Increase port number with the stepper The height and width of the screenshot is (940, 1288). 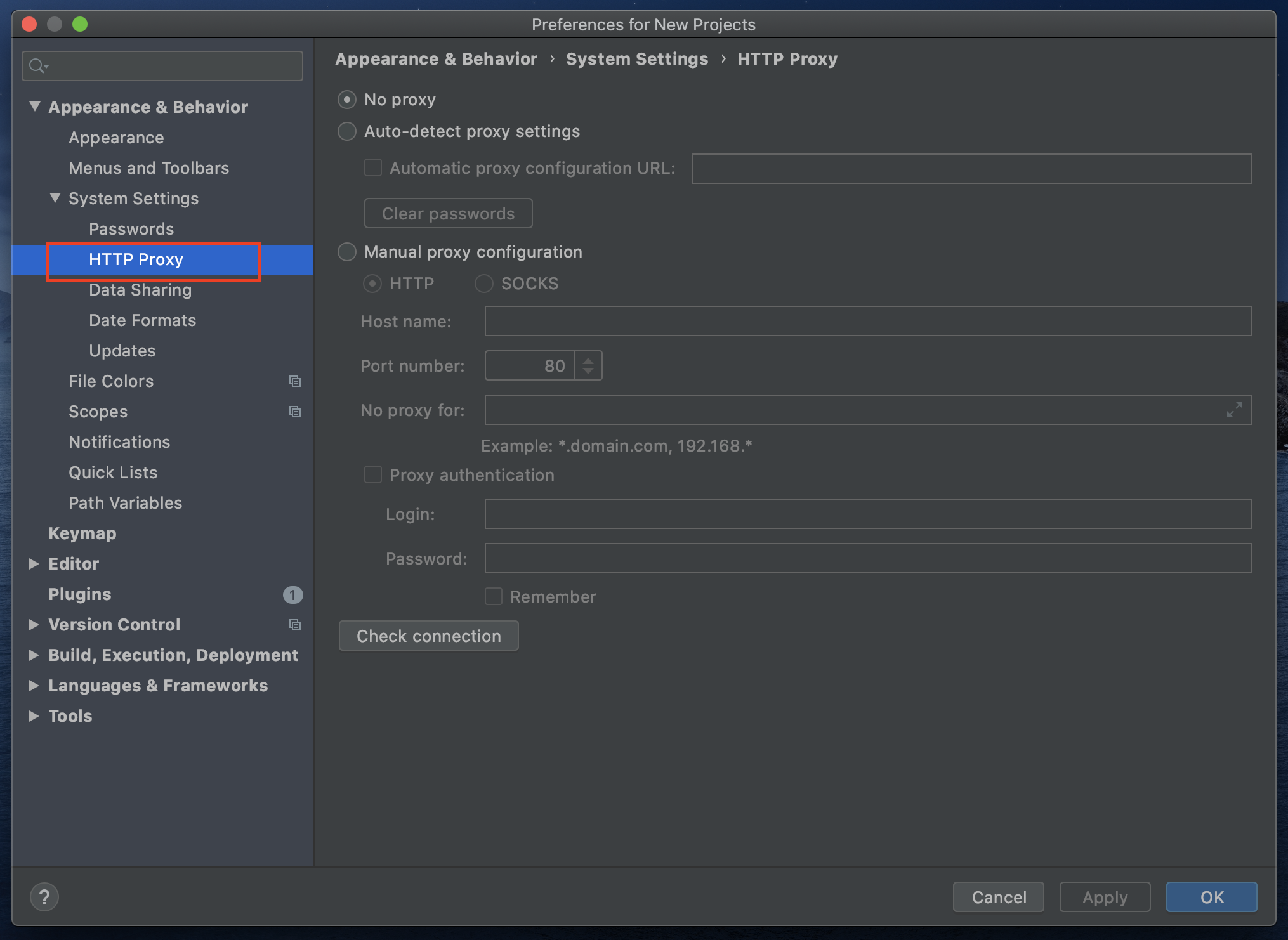(588, 360)
